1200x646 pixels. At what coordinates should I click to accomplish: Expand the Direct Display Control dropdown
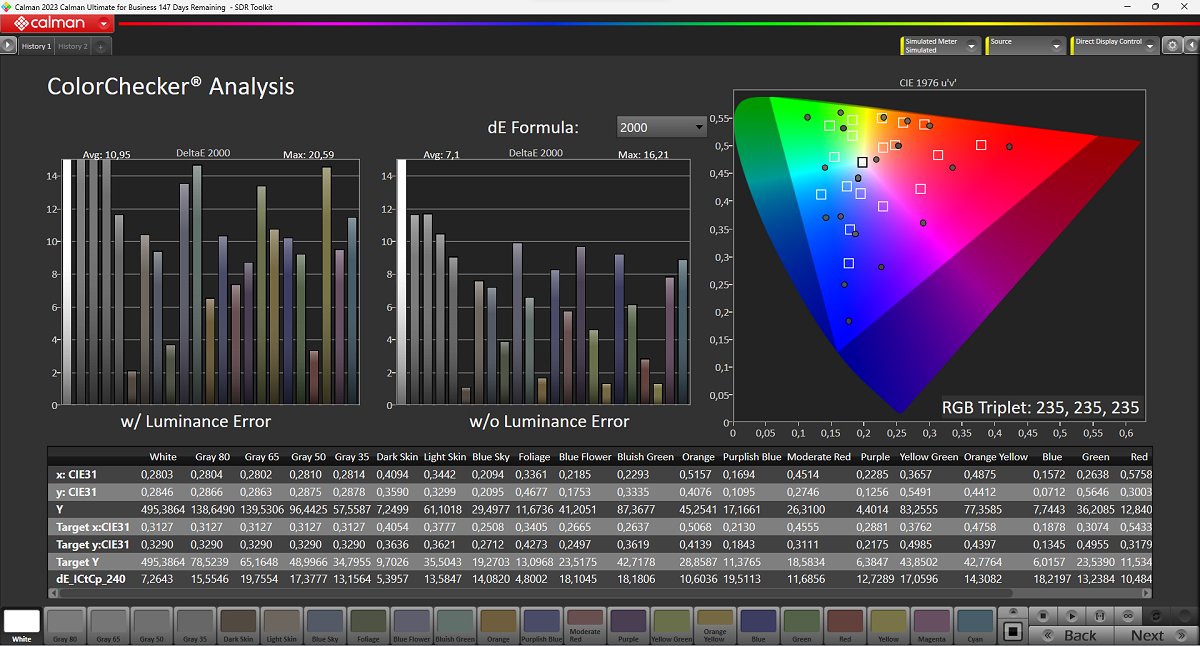[x=1150, y=46]
